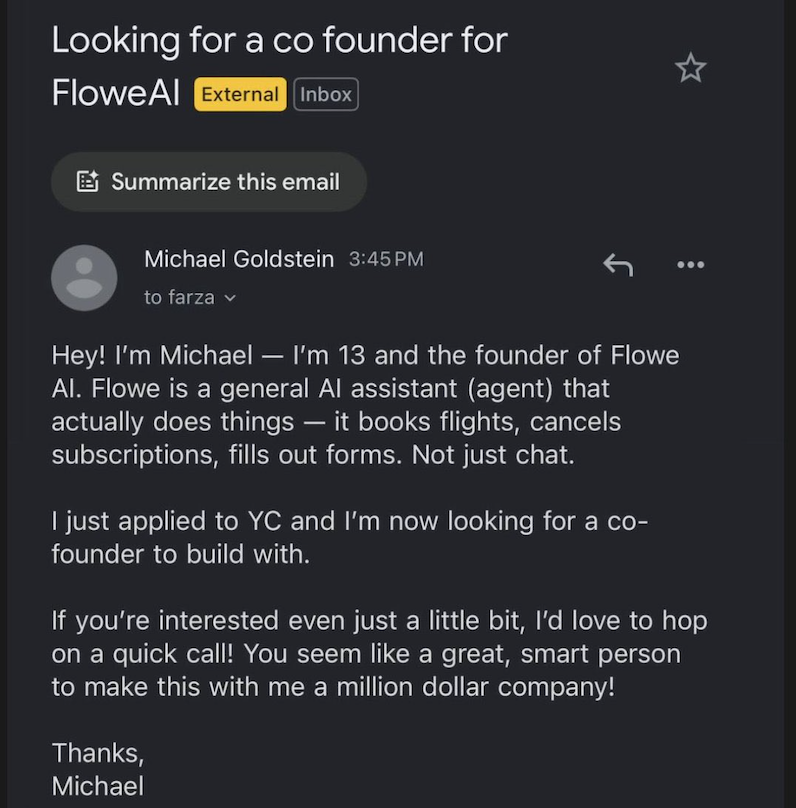The height and width of the screenshot is (808, 796).
Task: Click the paragraph starting 'Hey! I'm Michael'
Action: click(x=365, y=405)
